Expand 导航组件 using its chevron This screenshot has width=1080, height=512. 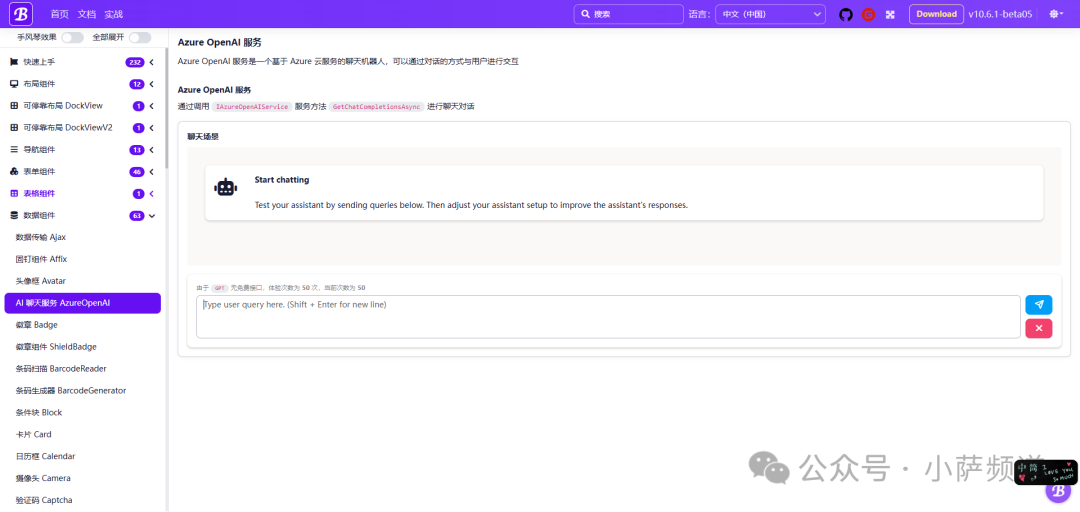coord(152,150)
